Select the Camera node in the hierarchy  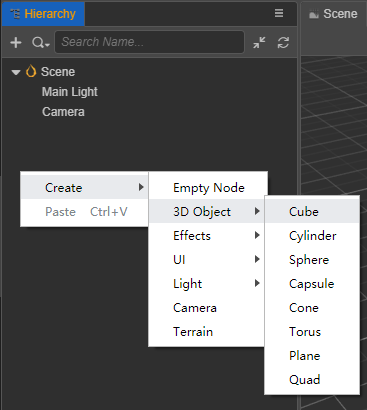[x=63, y=112]
